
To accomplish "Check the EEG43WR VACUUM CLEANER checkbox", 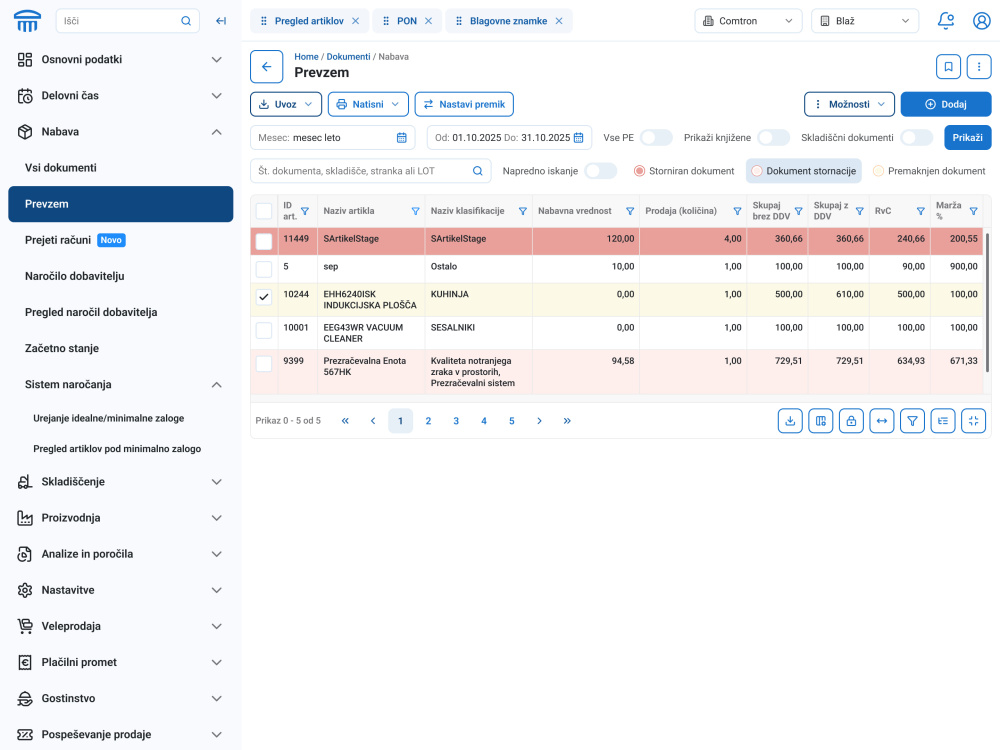I will point(263,330).
